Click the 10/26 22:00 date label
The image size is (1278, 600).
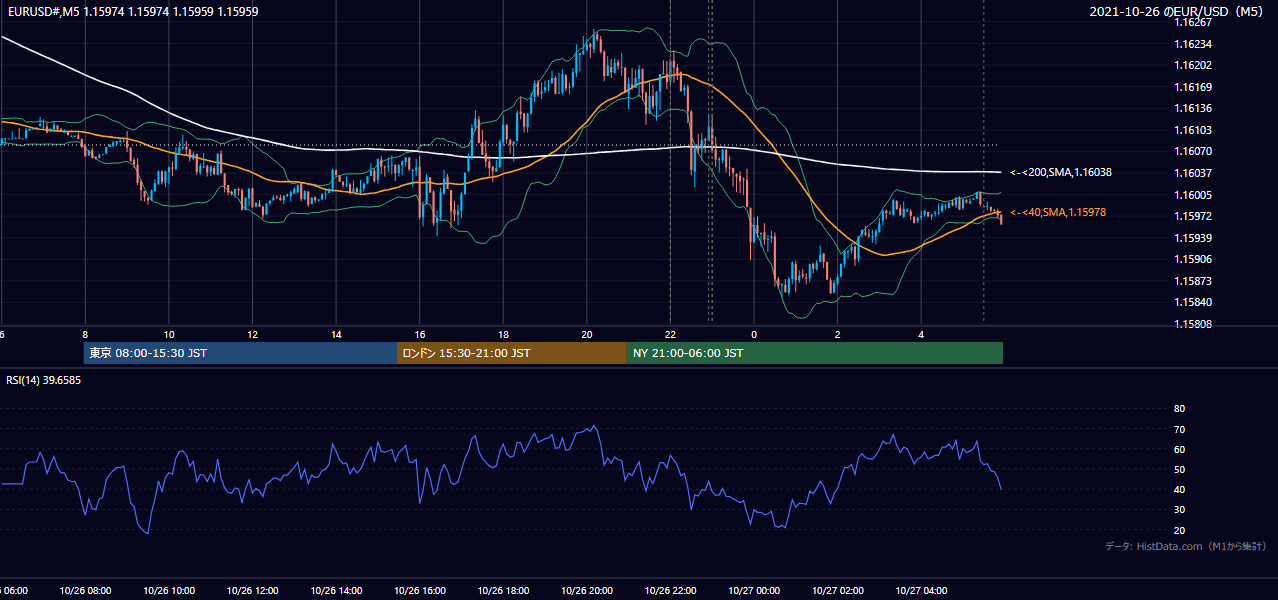[671, 591]
